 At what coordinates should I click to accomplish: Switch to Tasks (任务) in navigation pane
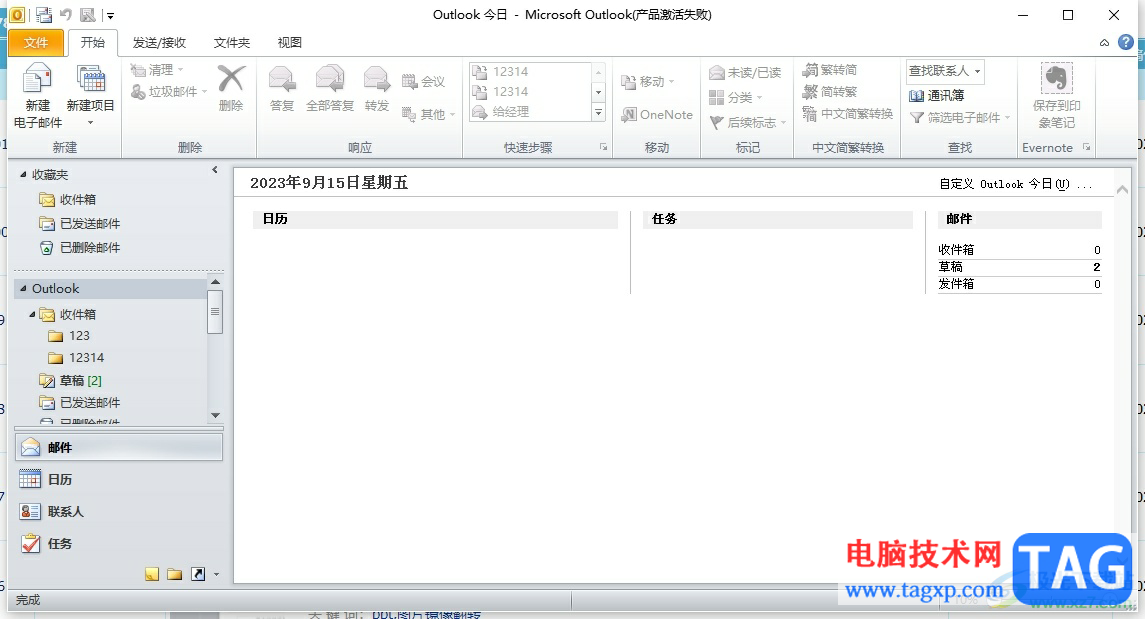click(118, 544)
